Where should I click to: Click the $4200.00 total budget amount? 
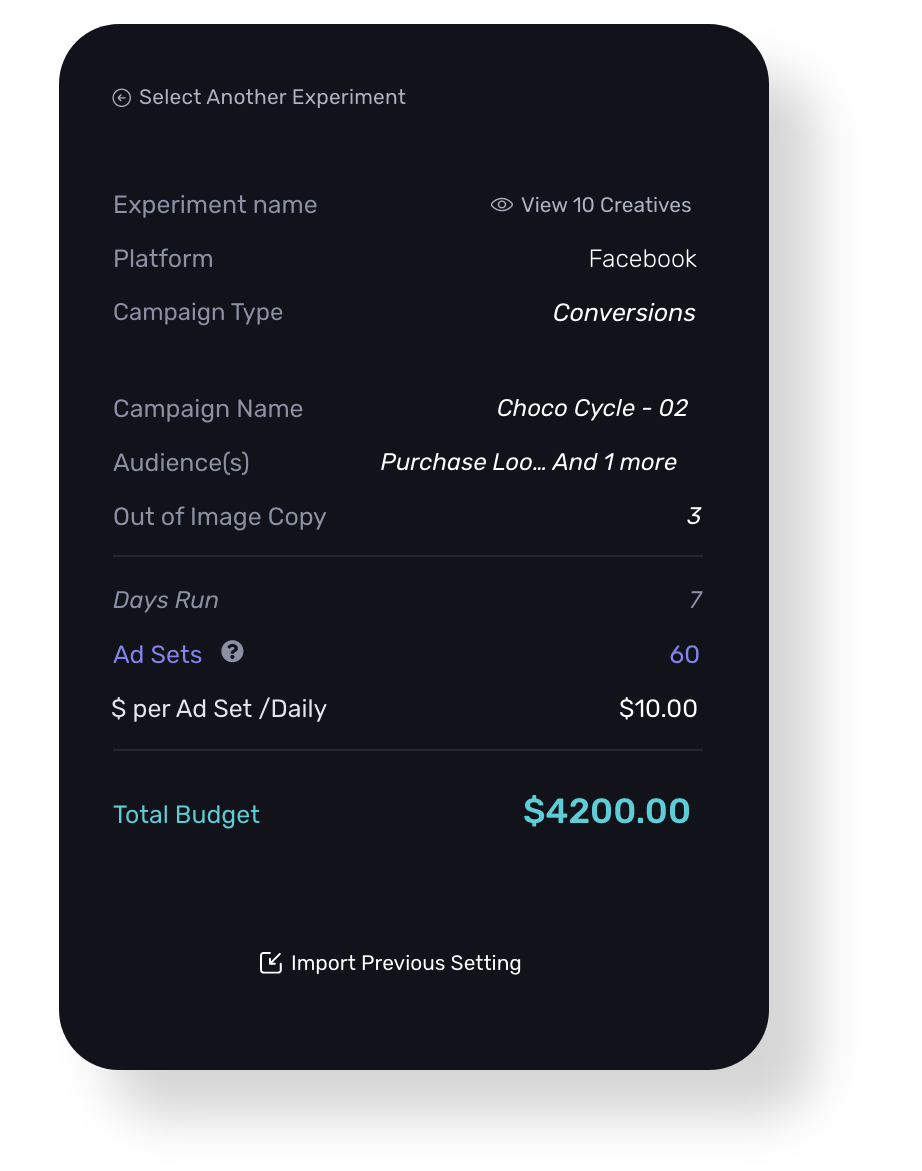tap(606, 811)
